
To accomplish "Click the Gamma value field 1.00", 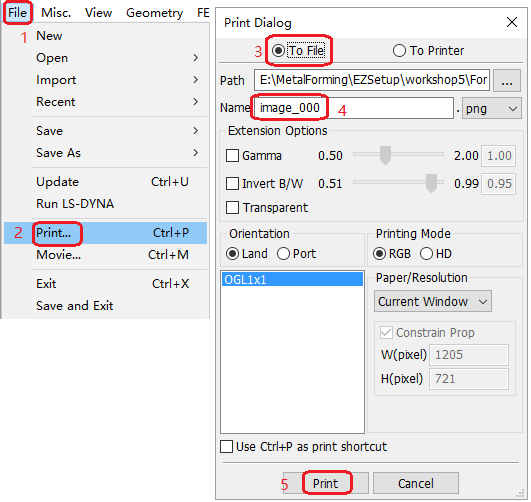I will click(x=499, y=156).
